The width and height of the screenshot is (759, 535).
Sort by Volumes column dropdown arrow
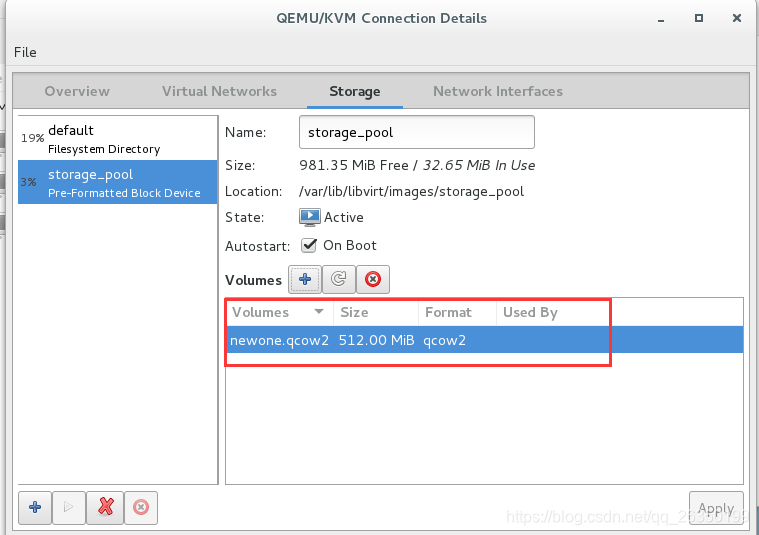point(319,311)
